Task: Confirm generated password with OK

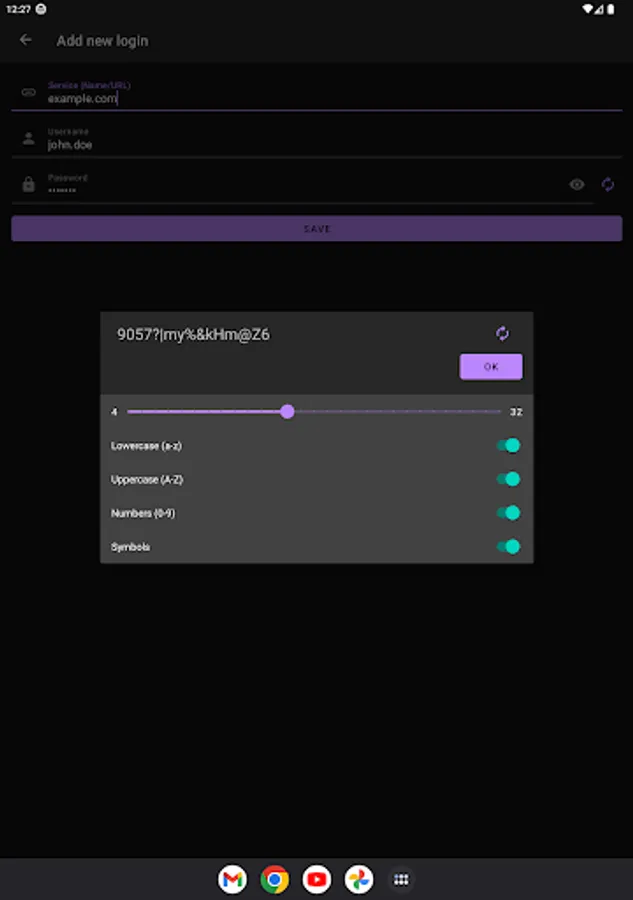Action: tap(491, 366)
